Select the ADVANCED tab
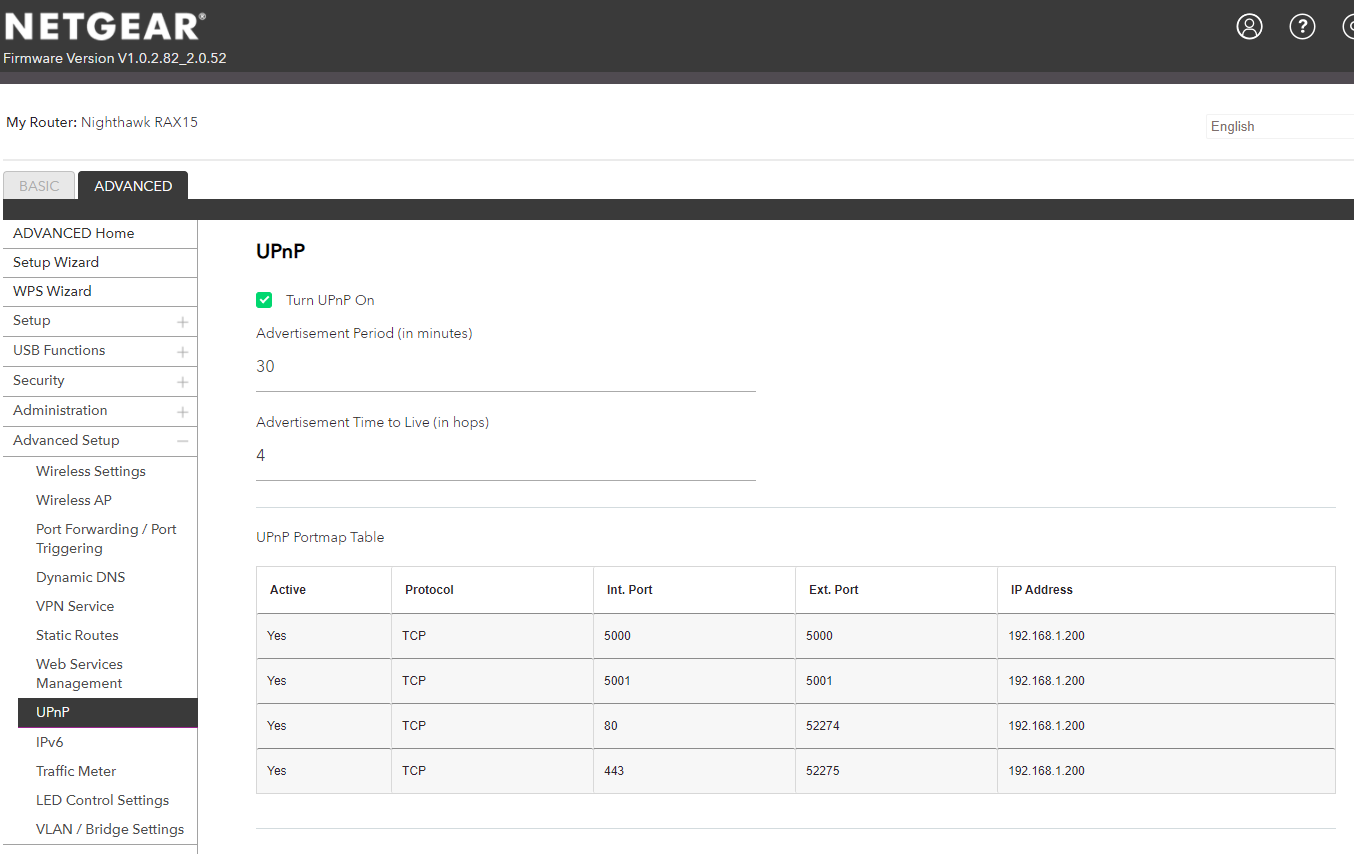Screen dimensions: 1354x854 click(133, 186)
